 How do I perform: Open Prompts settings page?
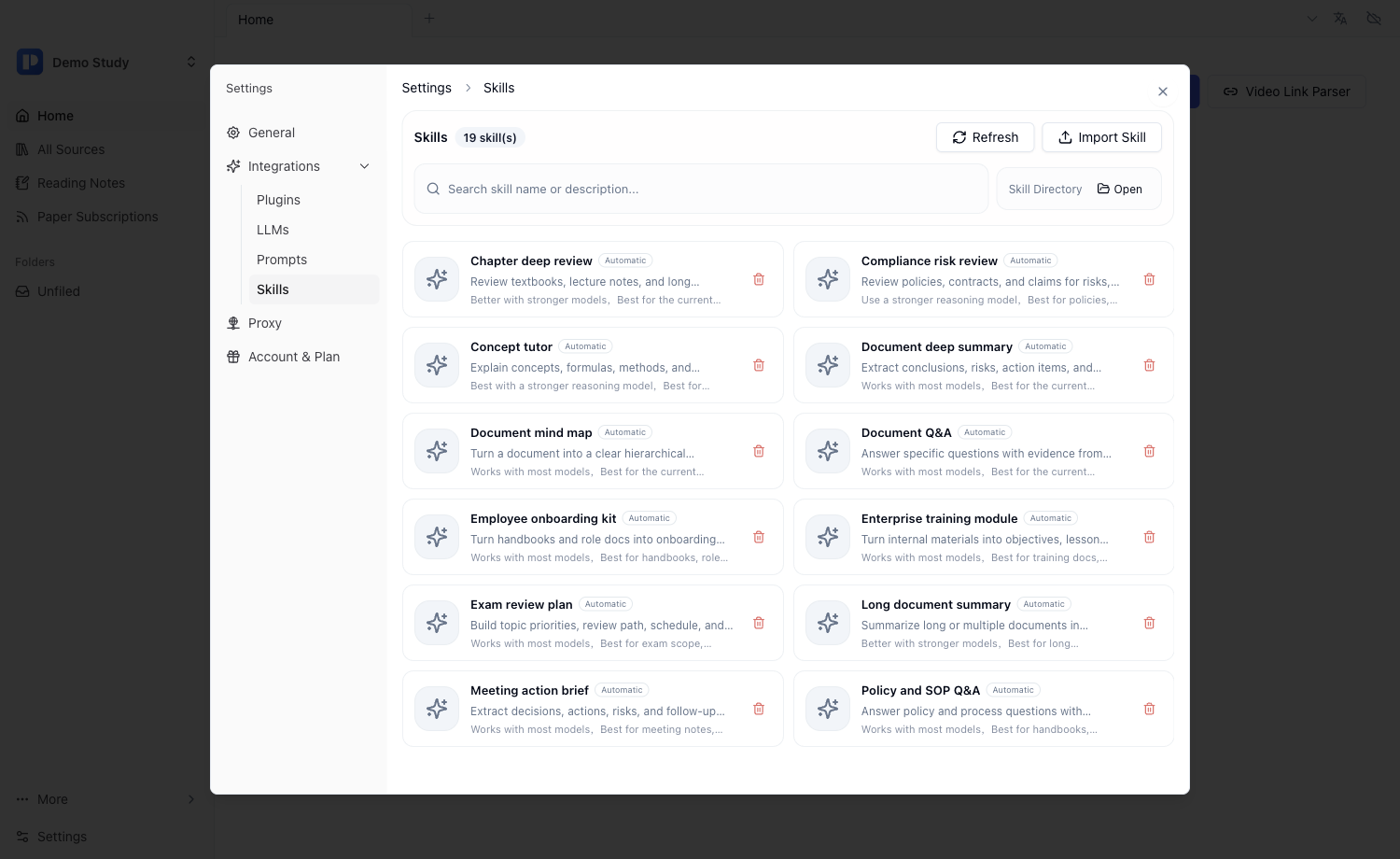(x=314, y=260)
